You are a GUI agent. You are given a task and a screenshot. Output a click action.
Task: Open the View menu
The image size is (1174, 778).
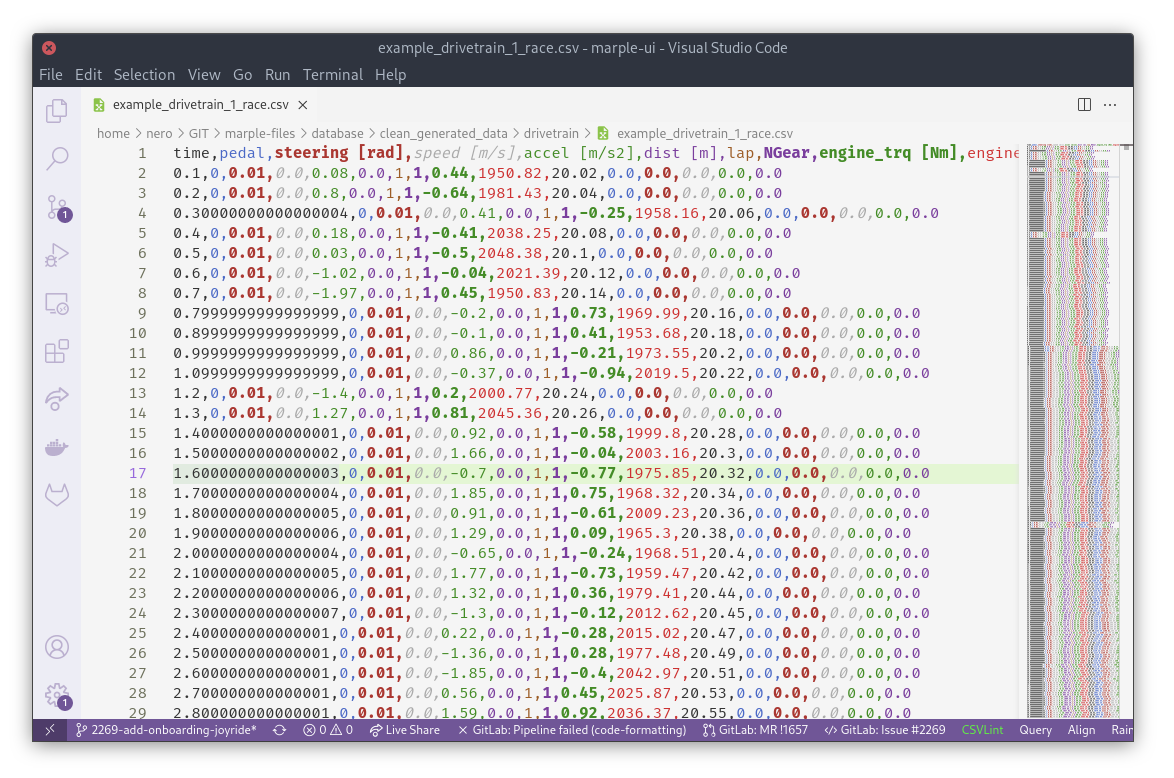(x=204, y=75)
